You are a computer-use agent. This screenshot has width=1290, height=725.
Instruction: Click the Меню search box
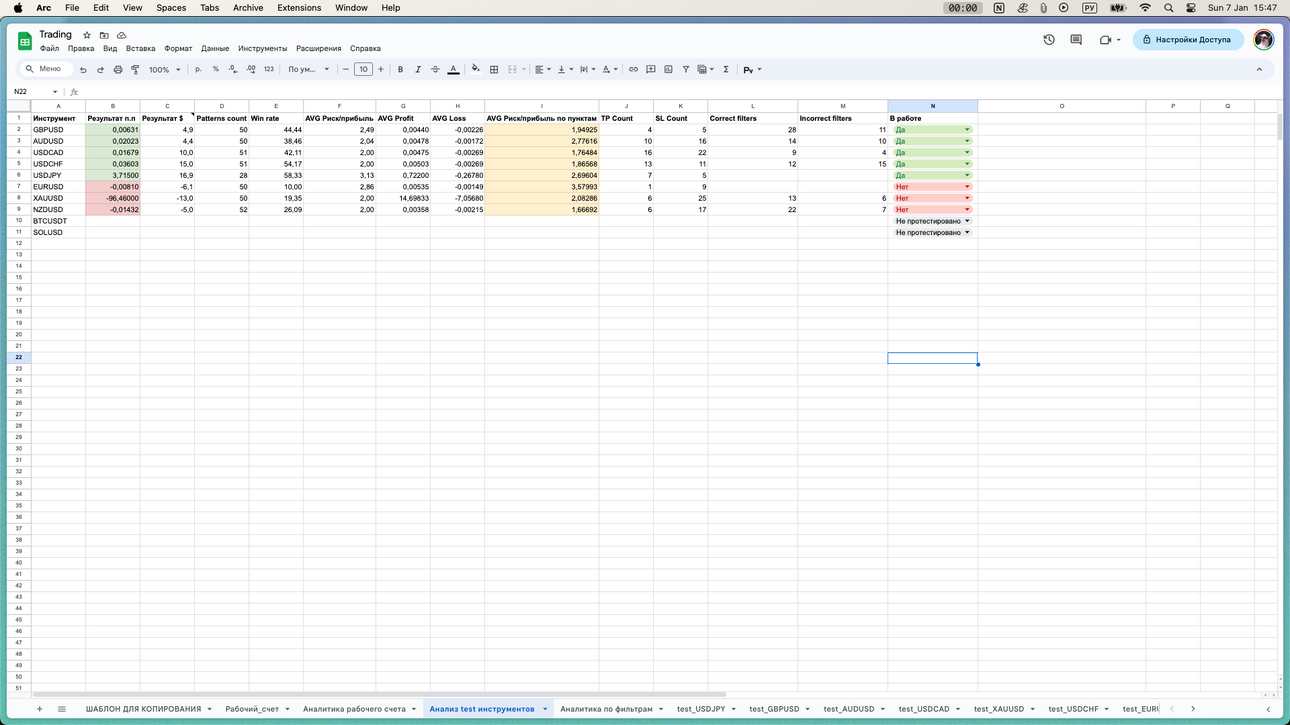(48, 70)
